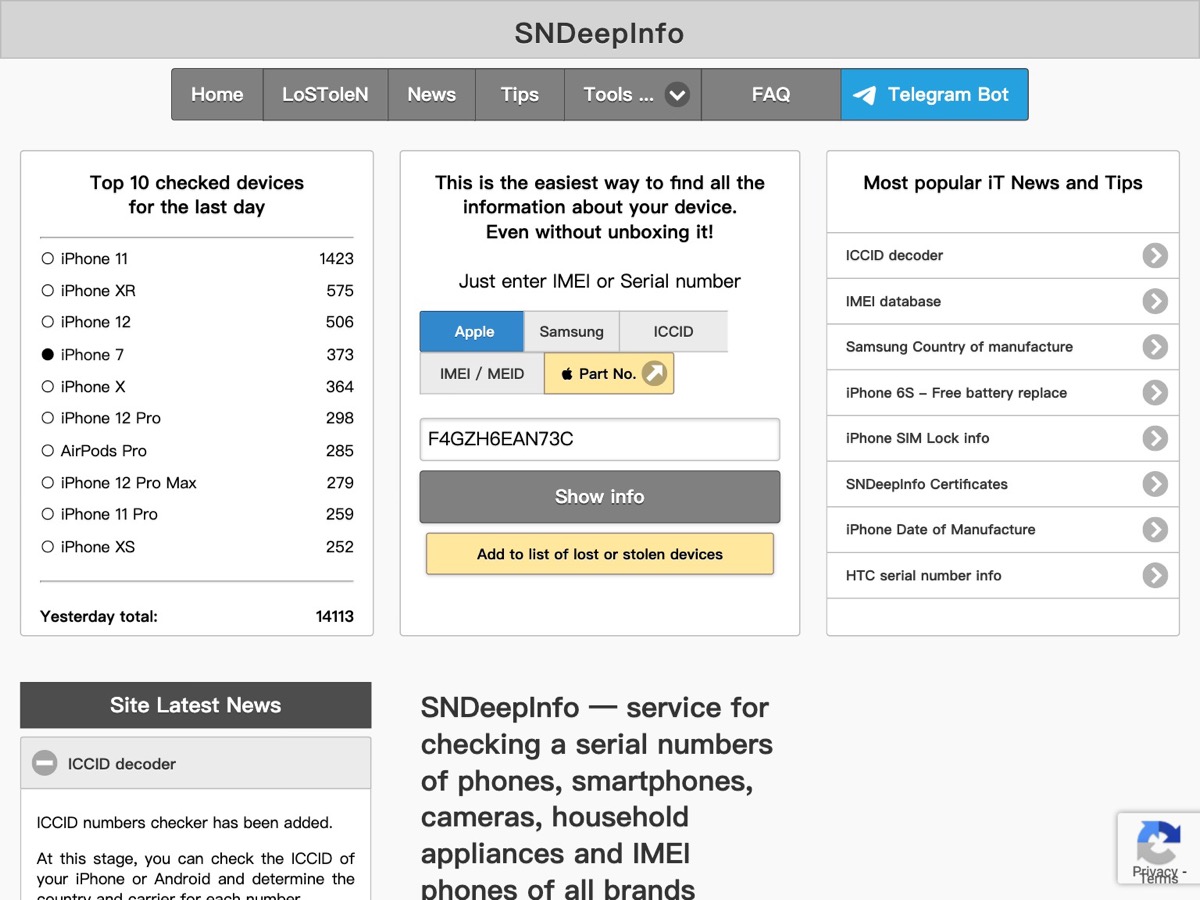Open the ICCID decoder popular link

click(1003, 256)
